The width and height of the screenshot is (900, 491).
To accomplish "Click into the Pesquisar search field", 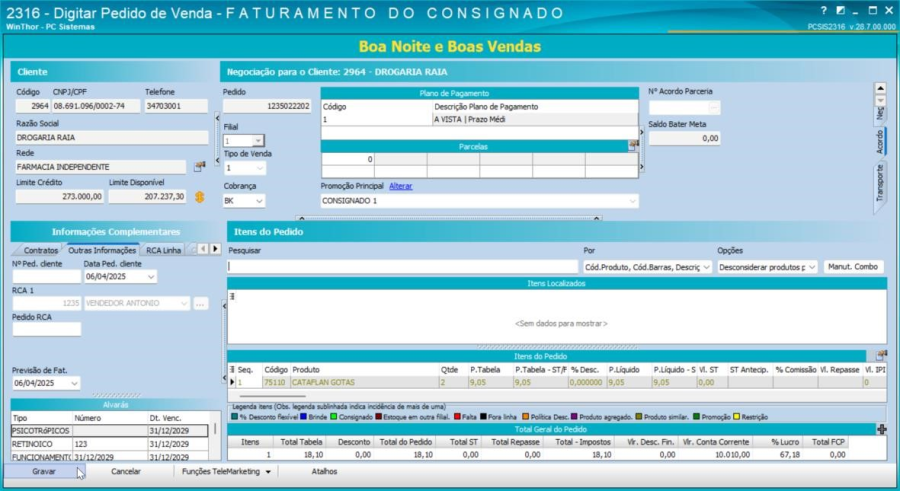I will [x=402, y=267].
